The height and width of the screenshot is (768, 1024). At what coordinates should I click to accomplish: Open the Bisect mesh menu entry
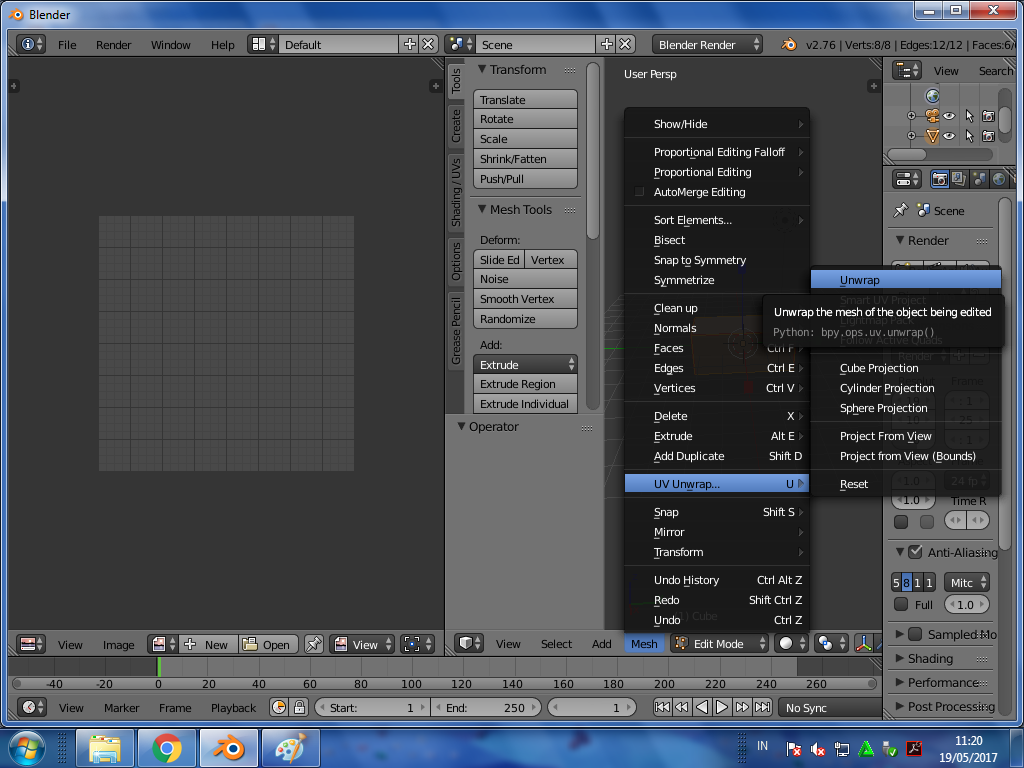point(716,240)
